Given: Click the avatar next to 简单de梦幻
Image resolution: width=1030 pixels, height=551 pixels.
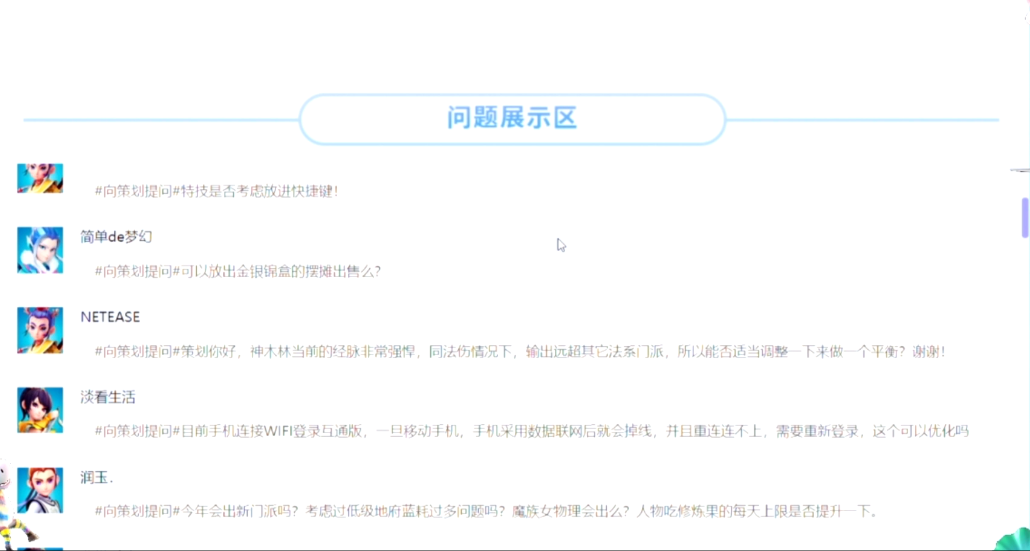Looking at the screenshot, I should coord(40,250).
